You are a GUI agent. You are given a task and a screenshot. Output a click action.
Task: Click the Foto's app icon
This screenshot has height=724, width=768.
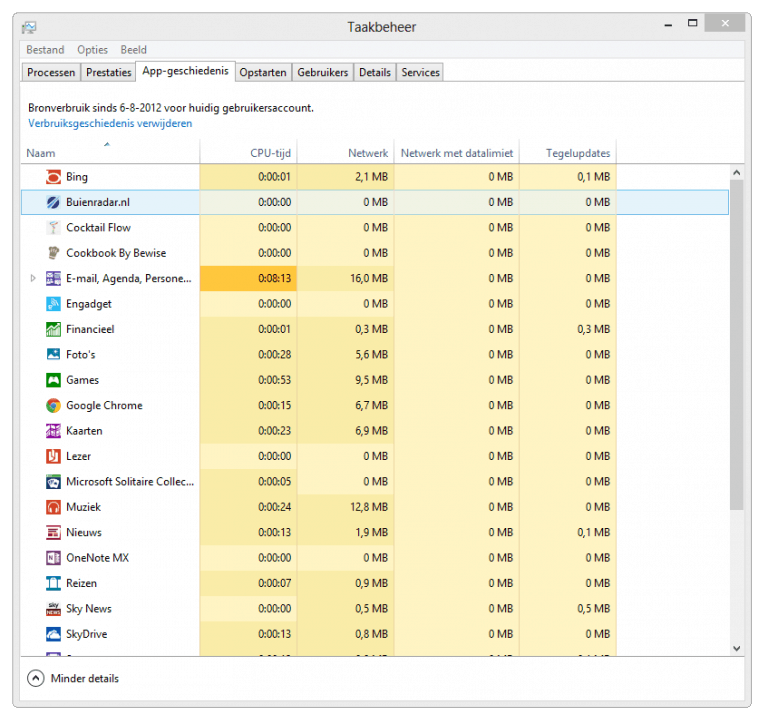pyautogui.click(x=53, y=355)
